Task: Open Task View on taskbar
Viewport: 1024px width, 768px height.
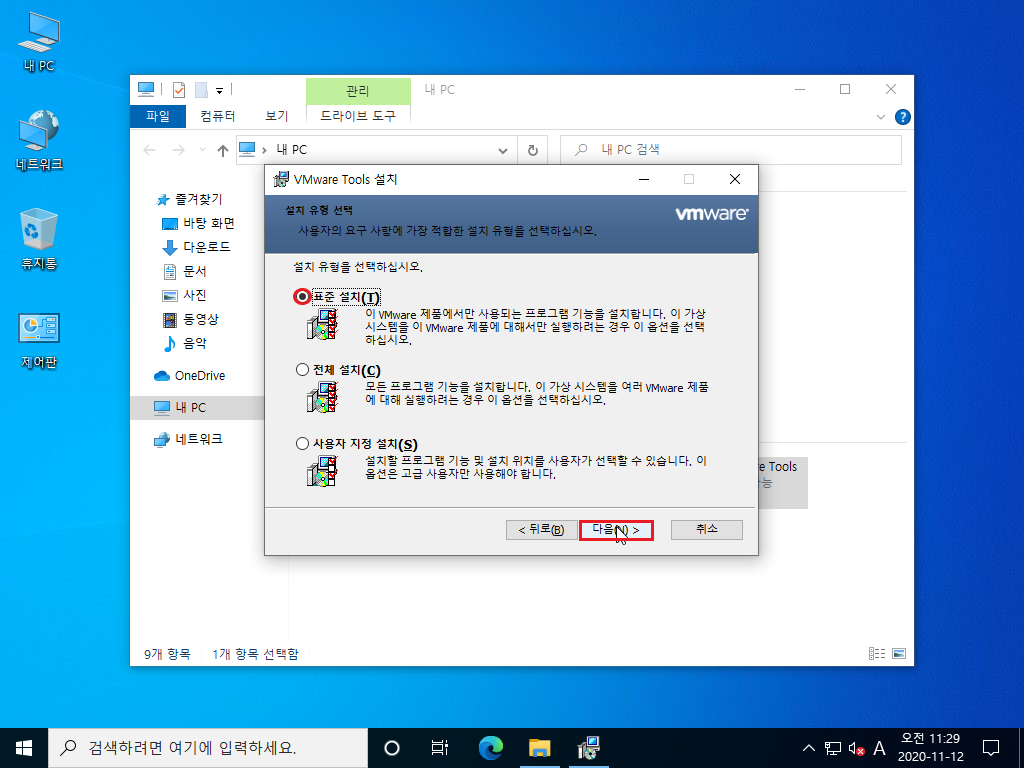Action: [440, 748]
